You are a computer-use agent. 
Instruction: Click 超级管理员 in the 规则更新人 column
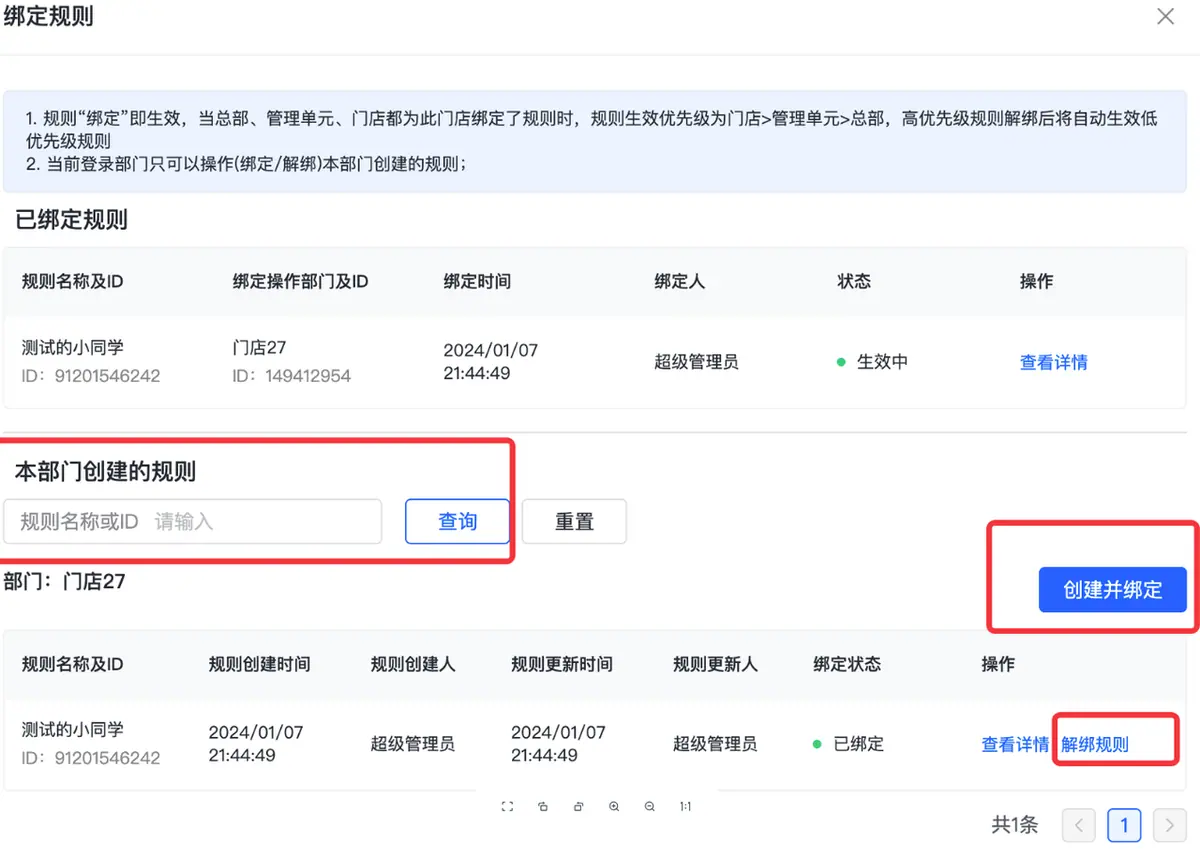click(715, 744)
